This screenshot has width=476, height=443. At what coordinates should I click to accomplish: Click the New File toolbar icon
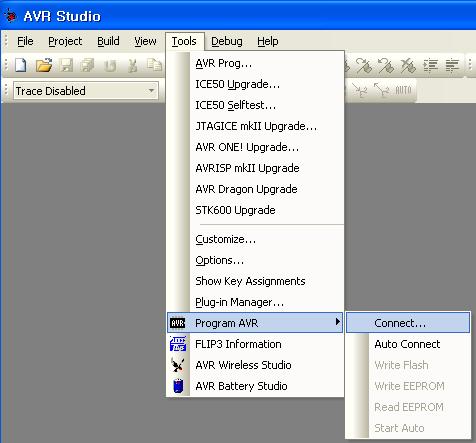tap(21, 65)
